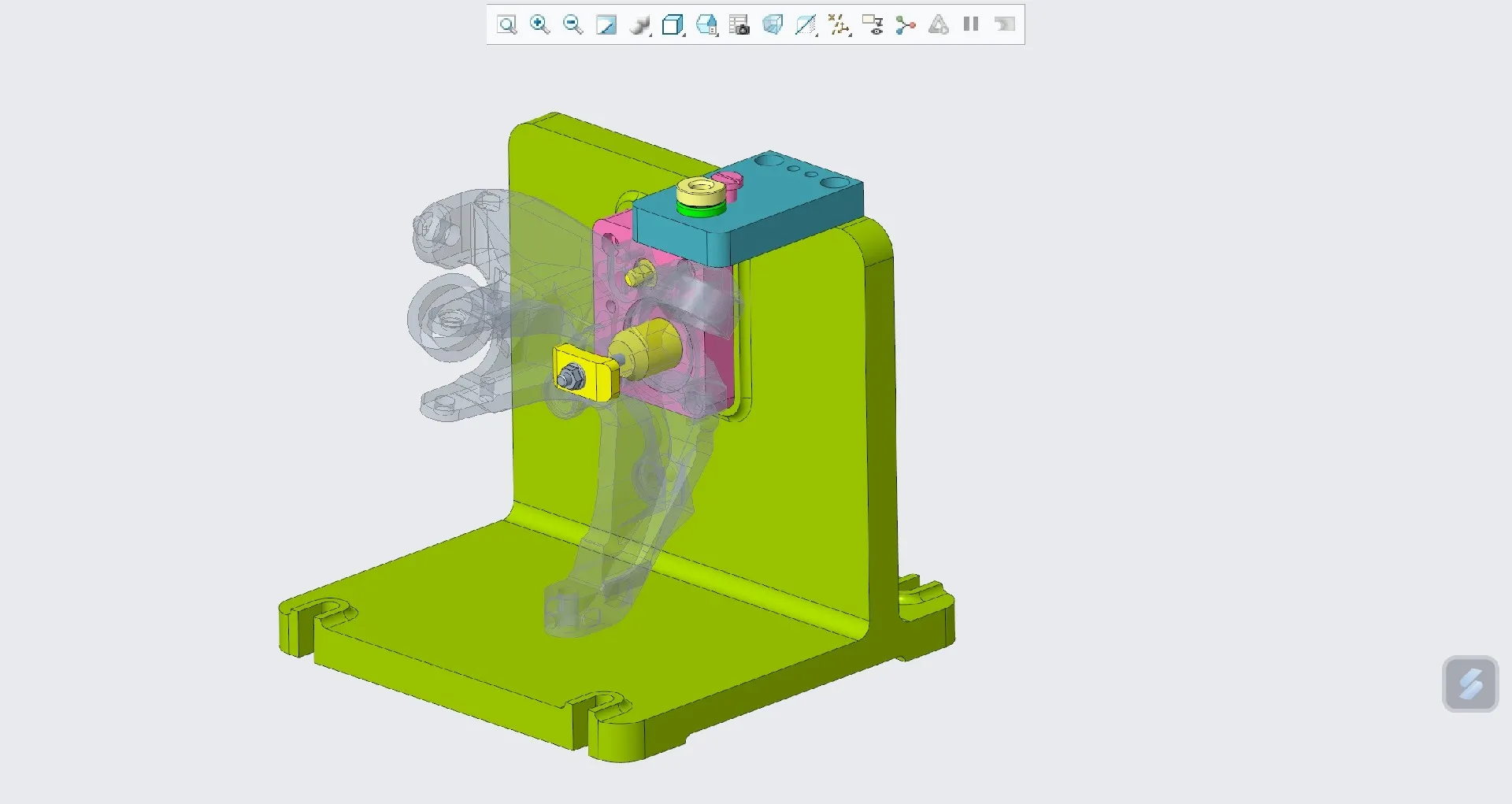Viewport: 1512px width, 804px height.
Task: Toggle the Perspective View icon
Action: (773, 25)
